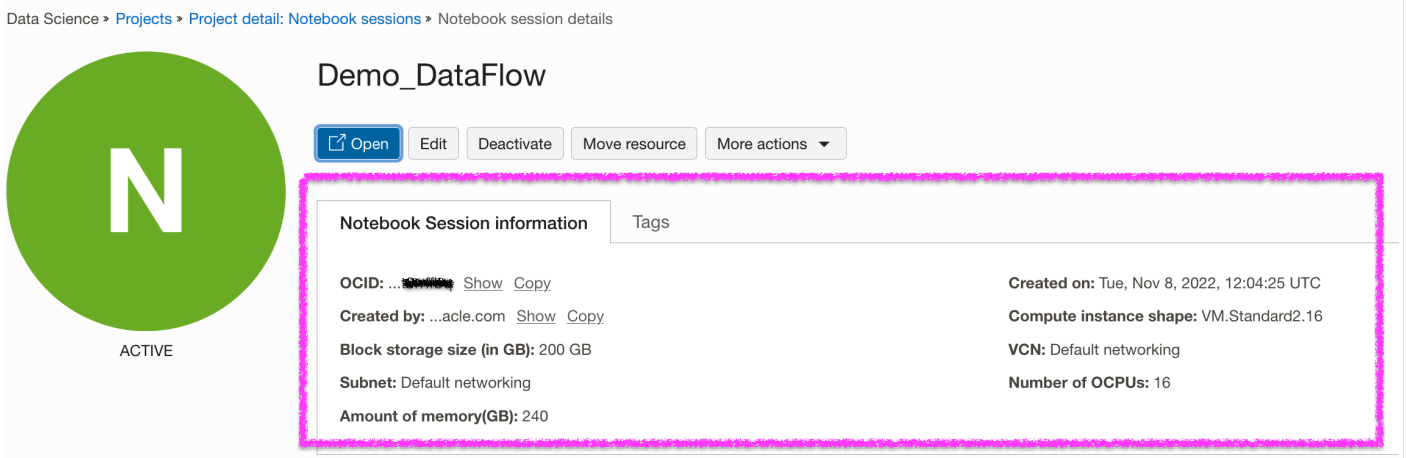The image size is (1407, 458).
Task: Click the external-link icon on the Open button
Action: coord(337,143)
